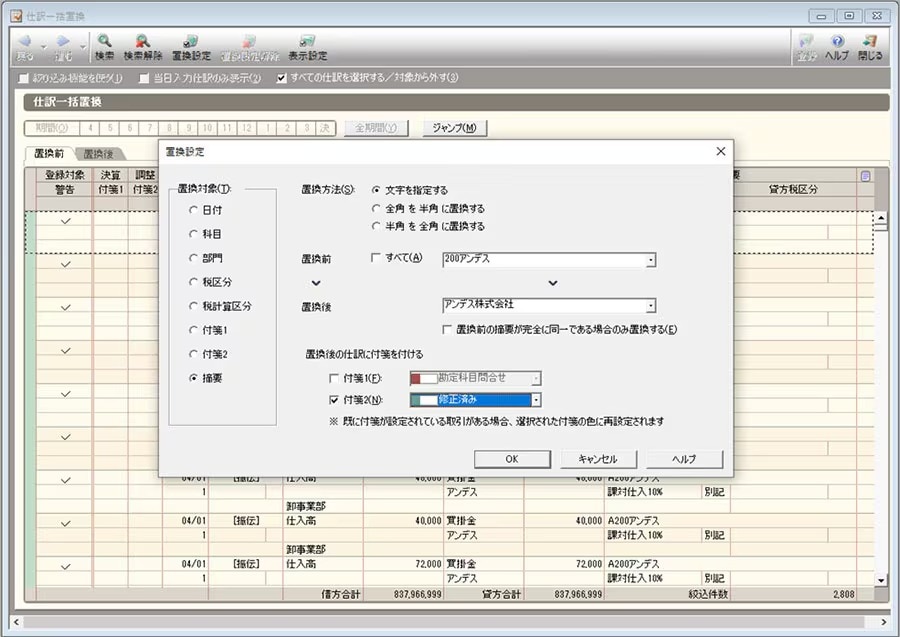Switch to the 置換前 tab

point(49,153)
